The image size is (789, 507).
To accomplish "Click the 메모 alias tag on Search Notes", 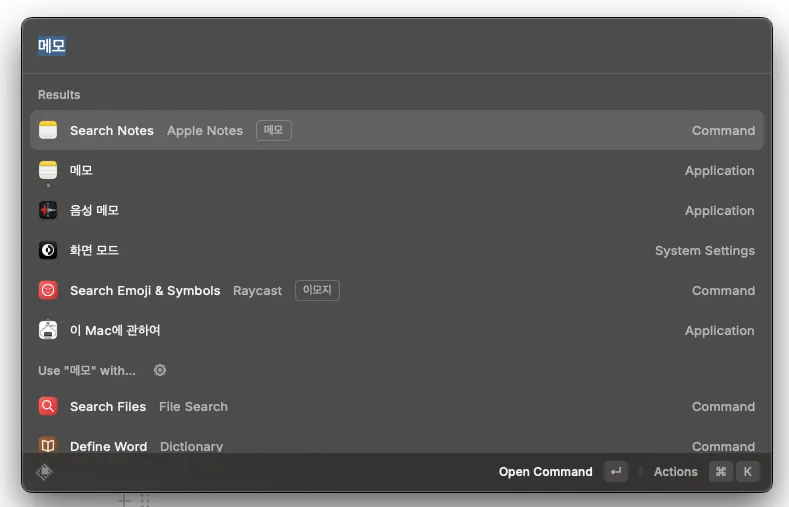I will pos(274,130).
